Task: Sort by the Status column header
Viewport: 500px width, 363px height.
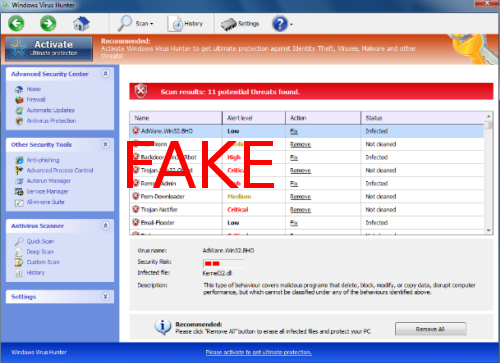Action: [x=422, y=118]
